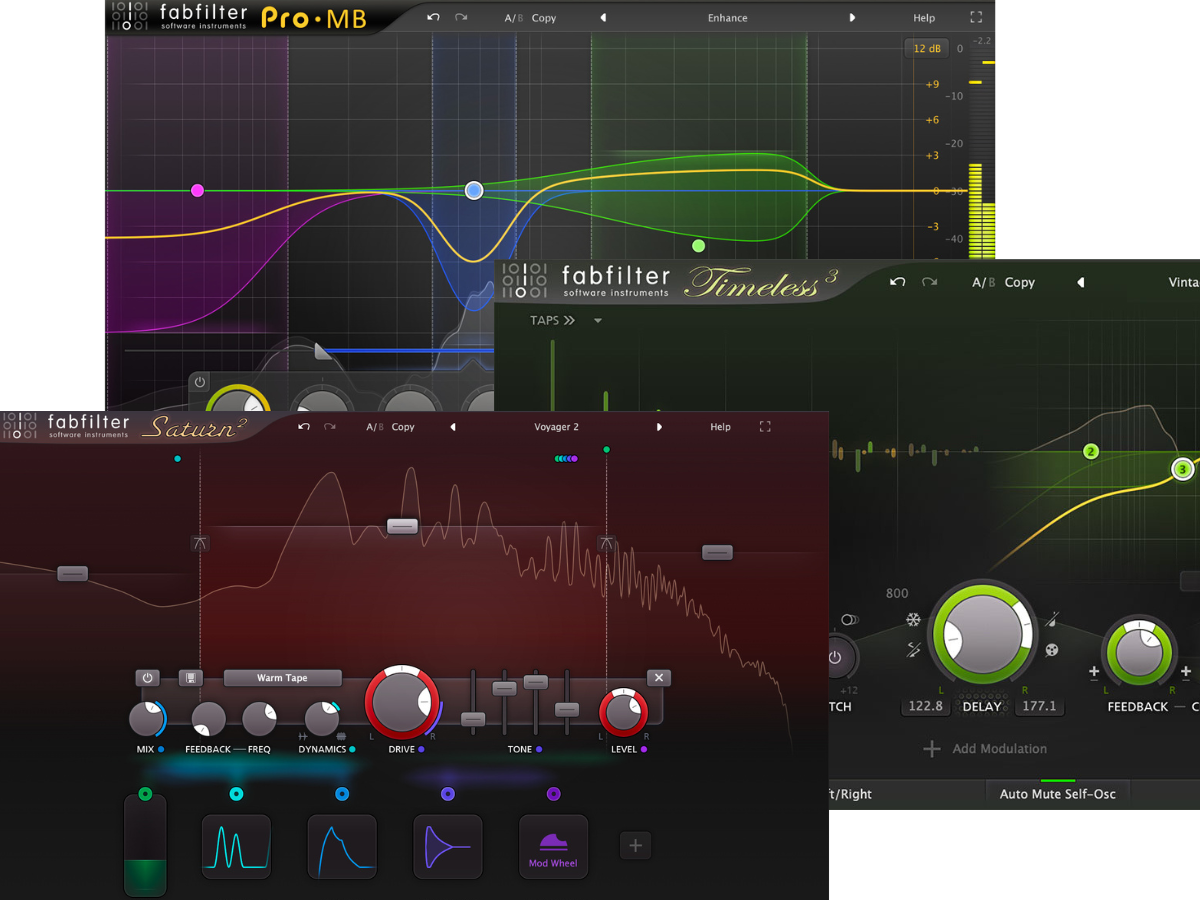Screen dimensions: 1200x900
Task: Toggle the Pitch power button in Timeless
Action: [836, 659]
